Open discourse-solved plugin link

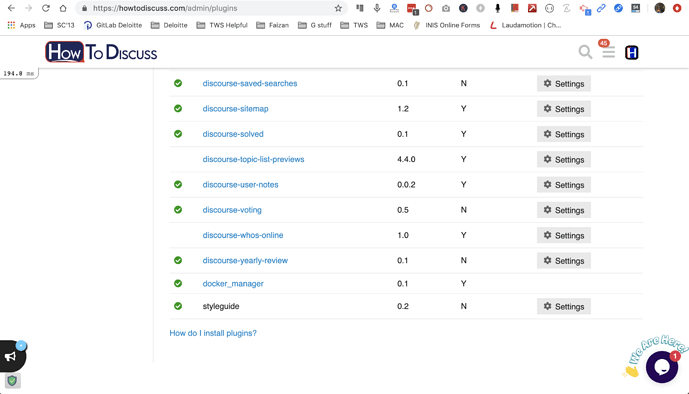coord(233,134)
